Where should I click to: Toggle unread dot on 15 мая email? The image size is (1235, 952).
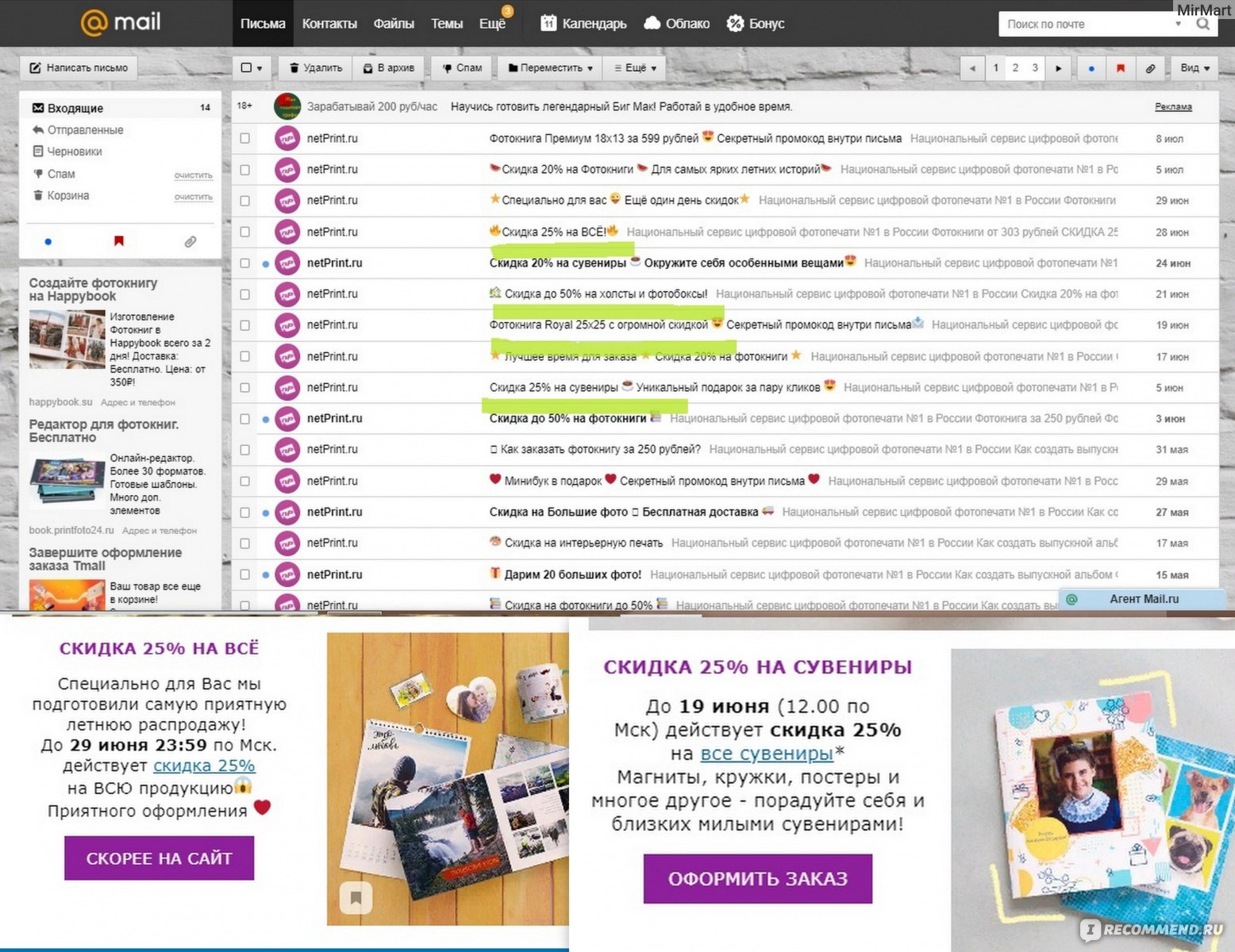pos(265,574)
